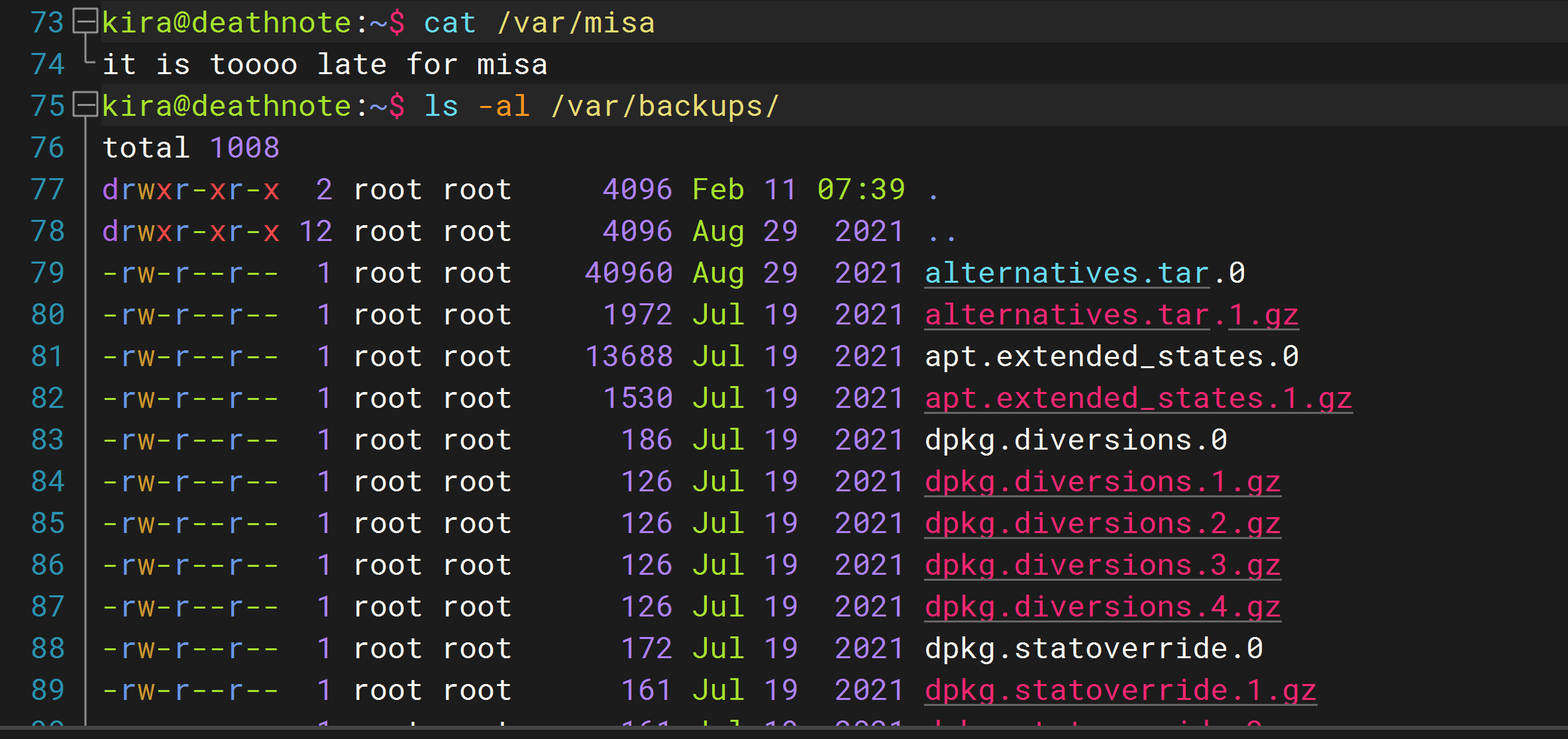This screenshot has width=1568, height=739.
Task: Click line number 80 in gutter
Action: (x=48, y=315)
